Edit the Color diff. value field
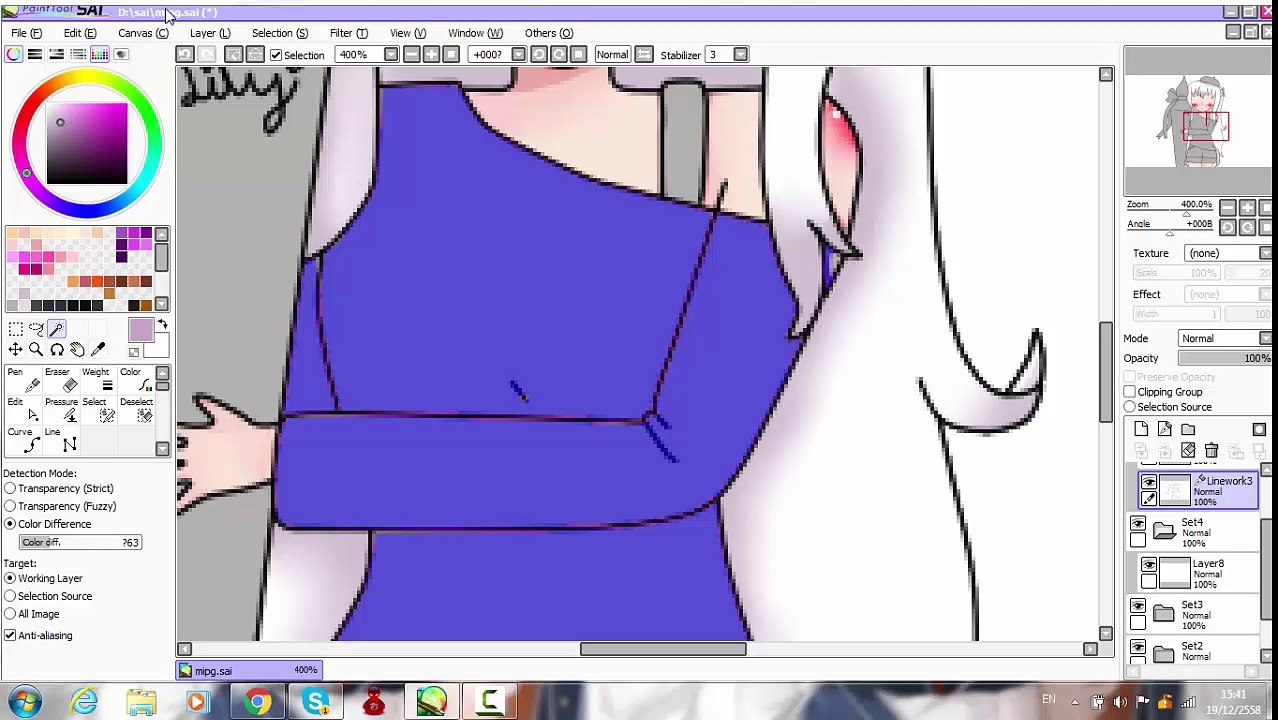The image size is (1278, 720). [80, 542]
